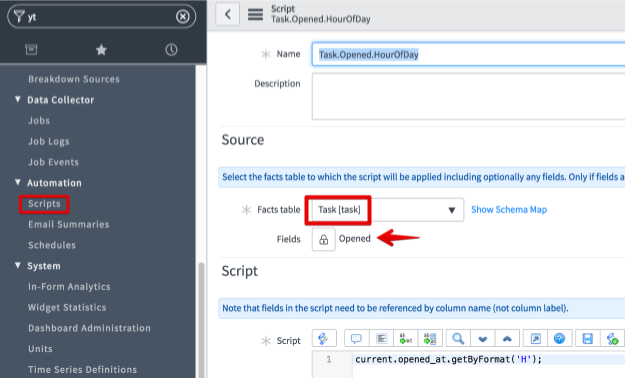Collapse the System section
Viewport: 625px width, 378px height.
18,265
